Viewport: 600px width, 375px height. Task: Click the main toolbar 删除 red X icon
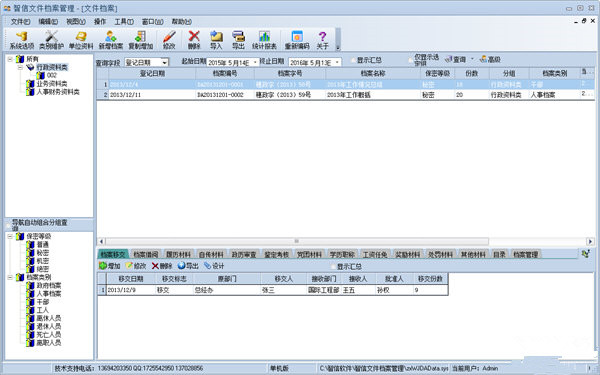click(x=194, y=40)
